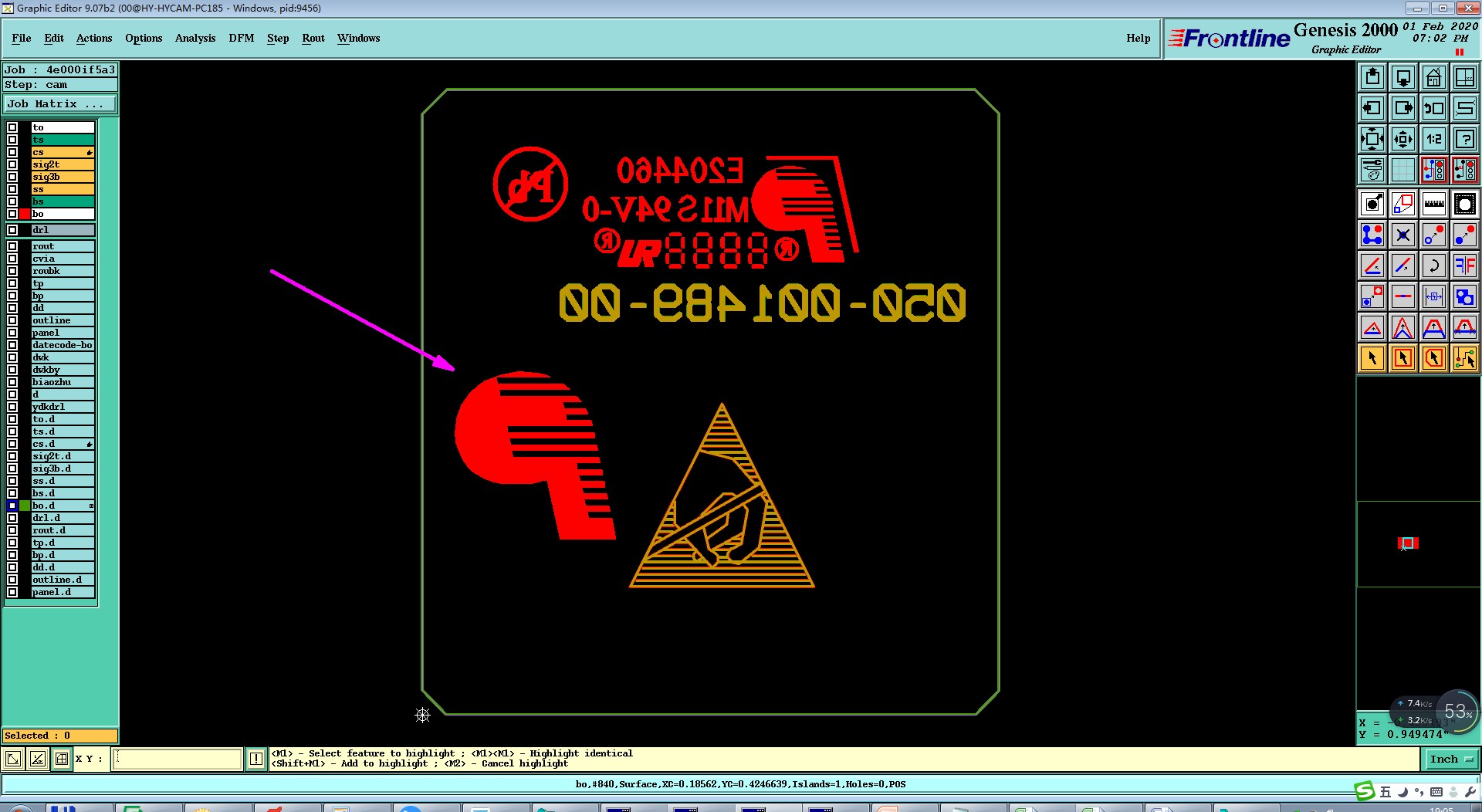1482x812 pixels.
Task: Toggle display checkbox for layer to
Action: 12,127
